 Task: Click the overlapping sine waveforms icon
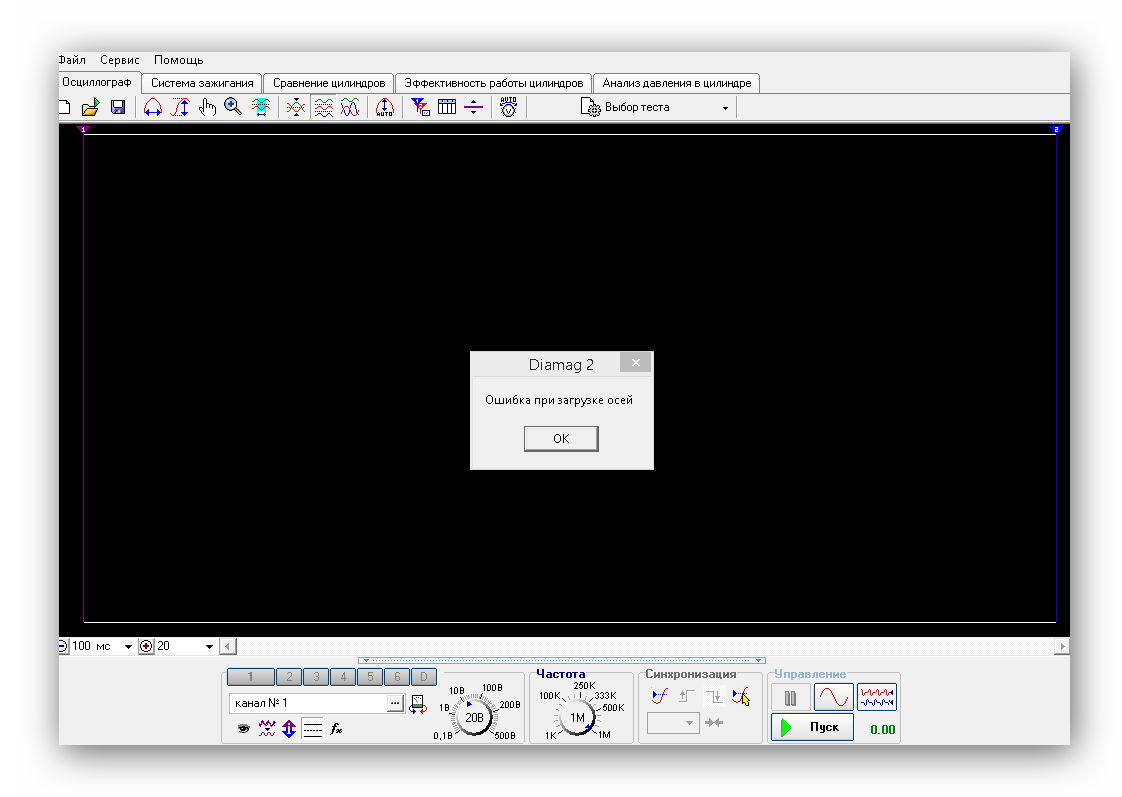[x=350, y=107]
